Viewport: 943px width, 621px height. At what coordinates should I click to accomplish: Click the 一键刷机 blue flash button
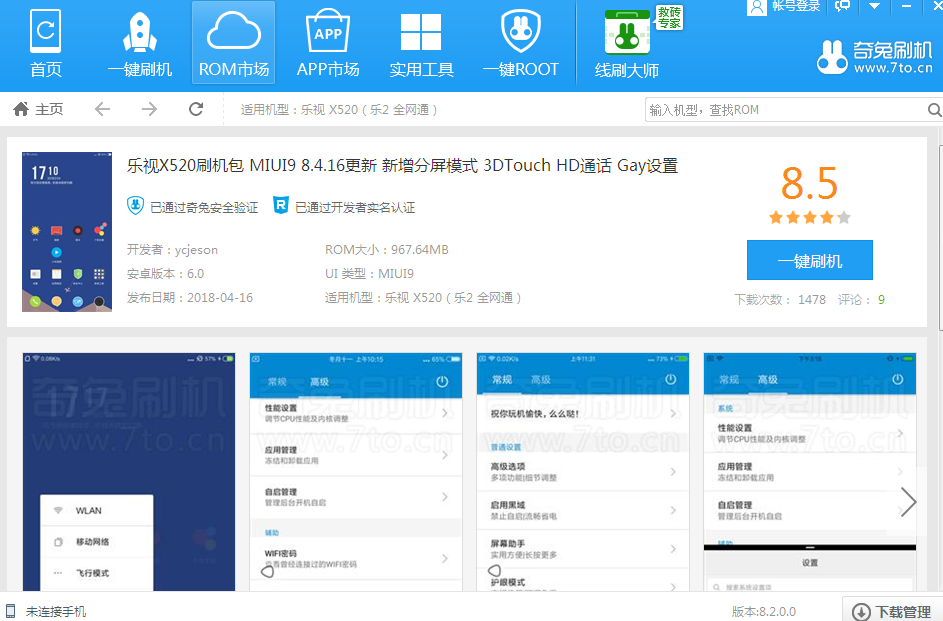point(809,260)
